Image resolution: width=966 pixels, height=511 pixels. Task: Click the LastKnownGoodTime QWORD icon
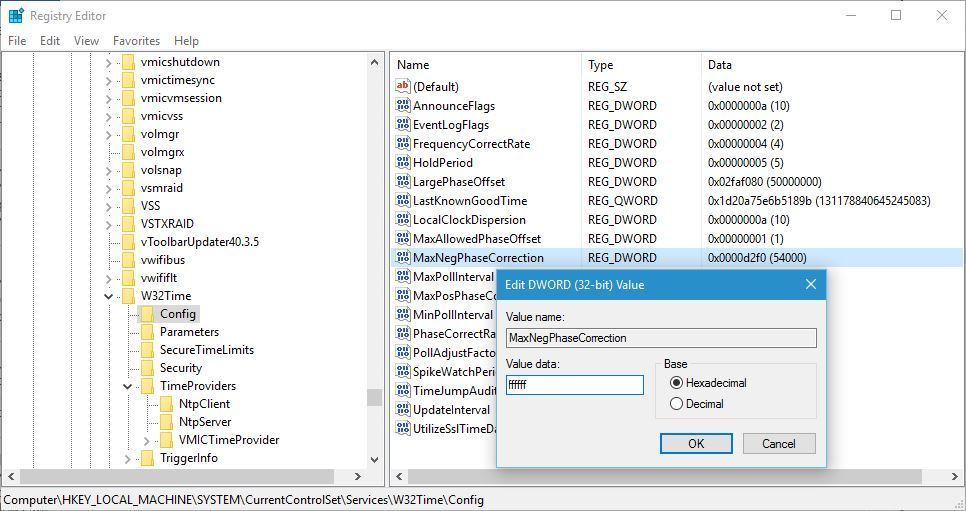(x=403, y=201)
